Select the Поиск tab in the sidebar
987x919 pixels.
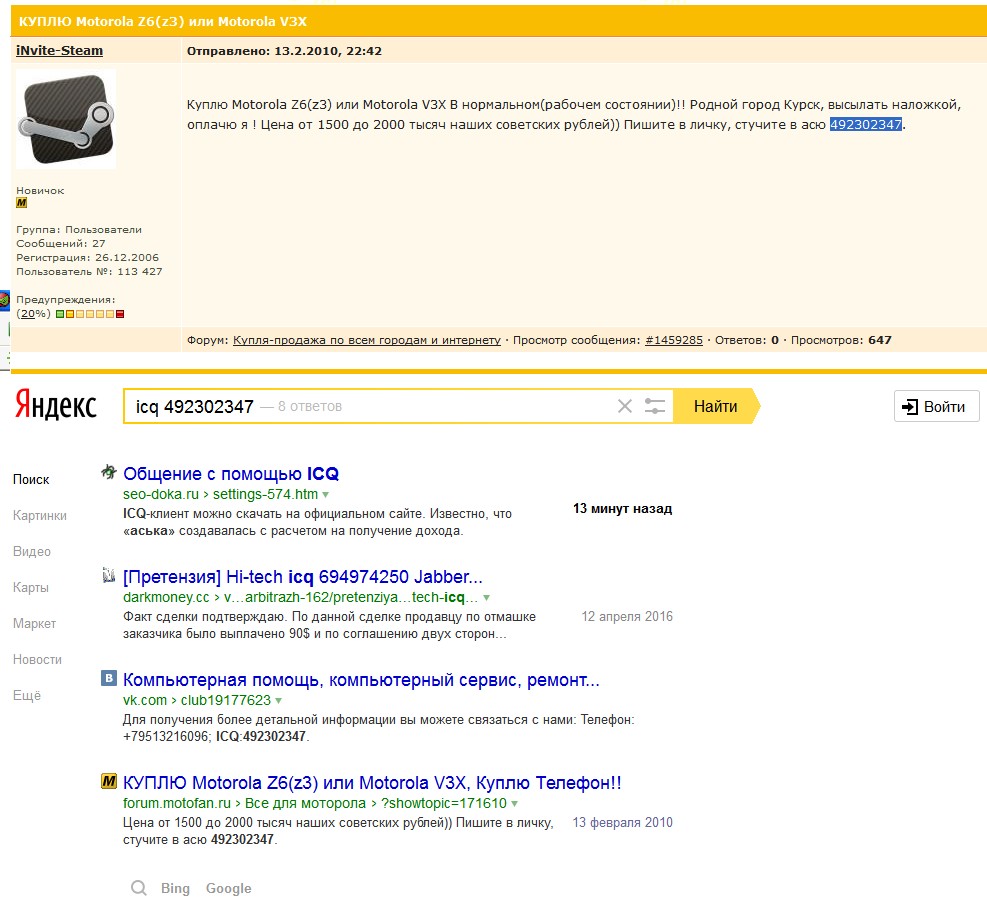(x=31, y=479)
